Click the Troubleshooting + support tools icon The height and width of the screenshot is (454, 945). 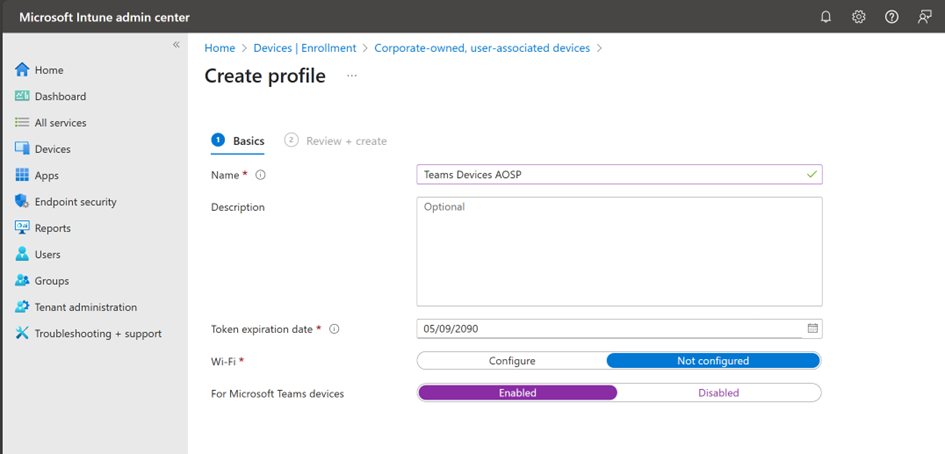pyautogui.click(x=22, y=333)
